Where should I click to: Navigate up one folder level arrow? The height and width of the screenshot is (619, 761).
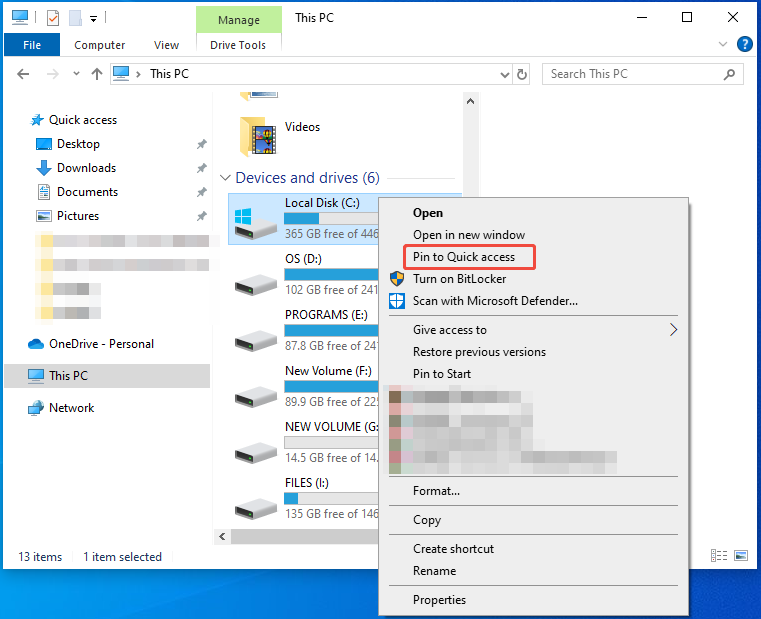point(97,74)
